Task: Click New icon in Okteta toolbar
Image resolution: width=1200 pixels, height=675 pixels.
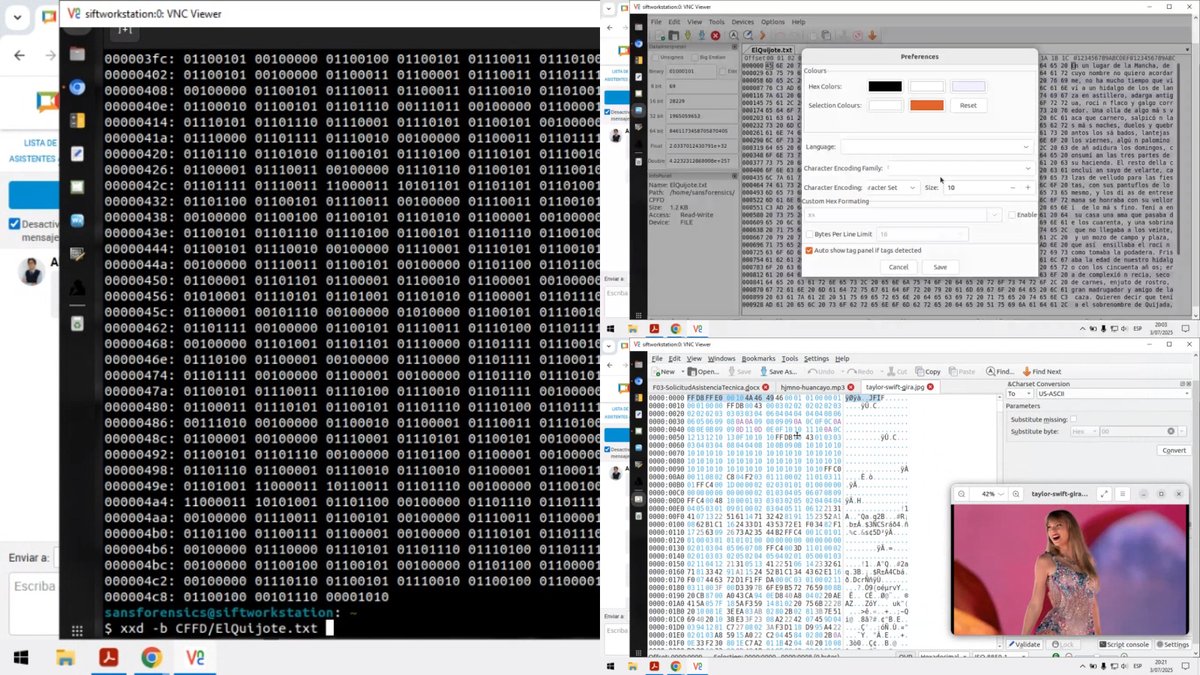Action: (657, 371)
